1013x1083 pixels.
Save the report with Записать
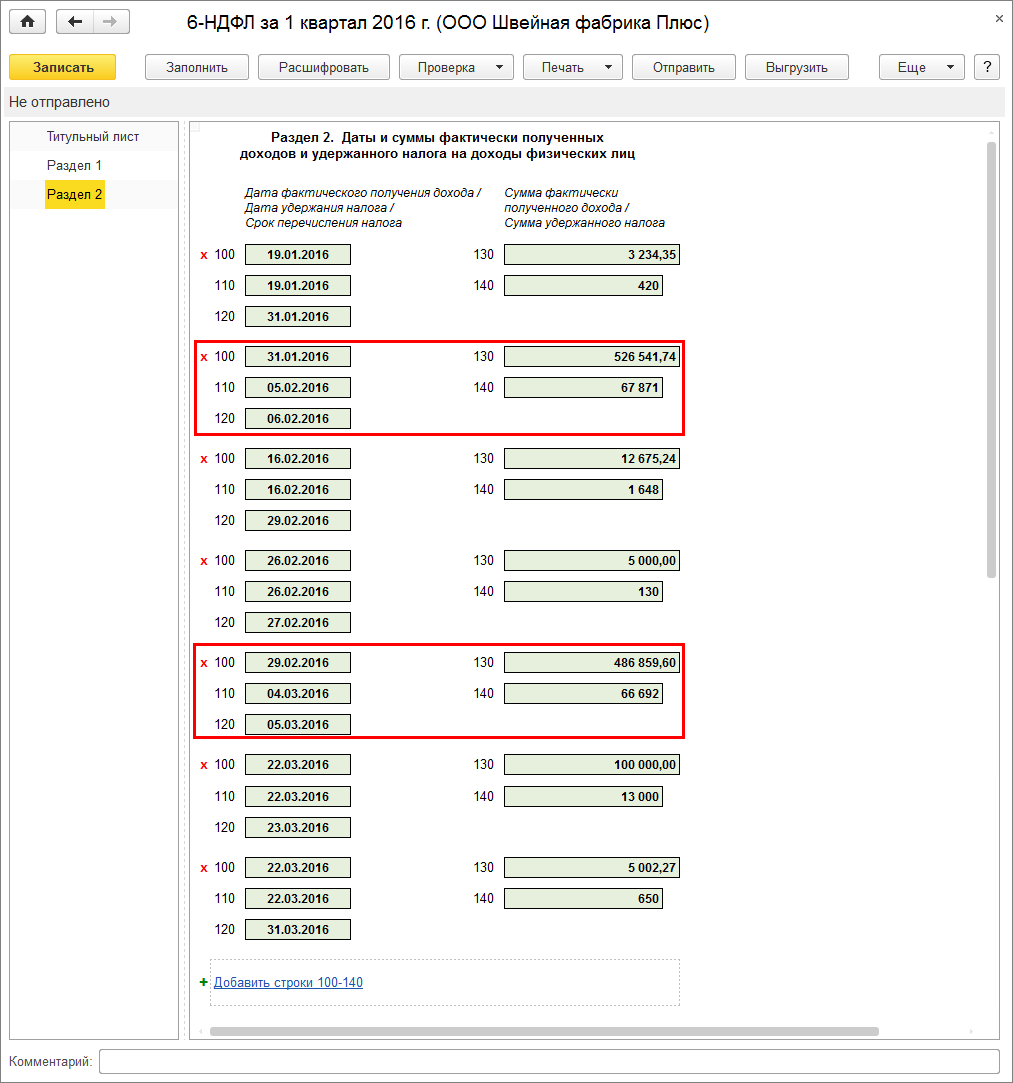pyautogui.click(x=63, y=67)
